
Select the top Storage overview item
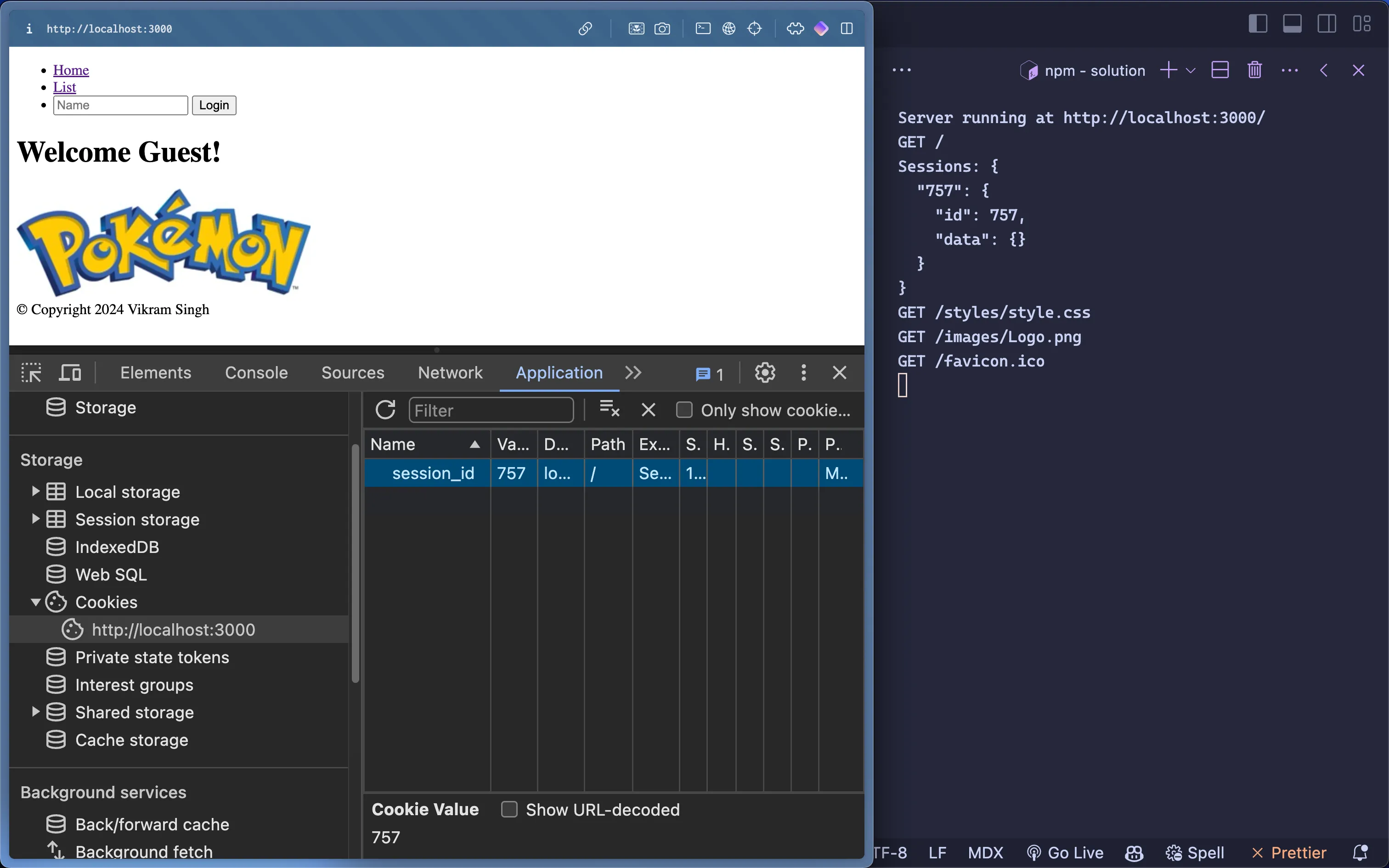click(x=106, y=408)
